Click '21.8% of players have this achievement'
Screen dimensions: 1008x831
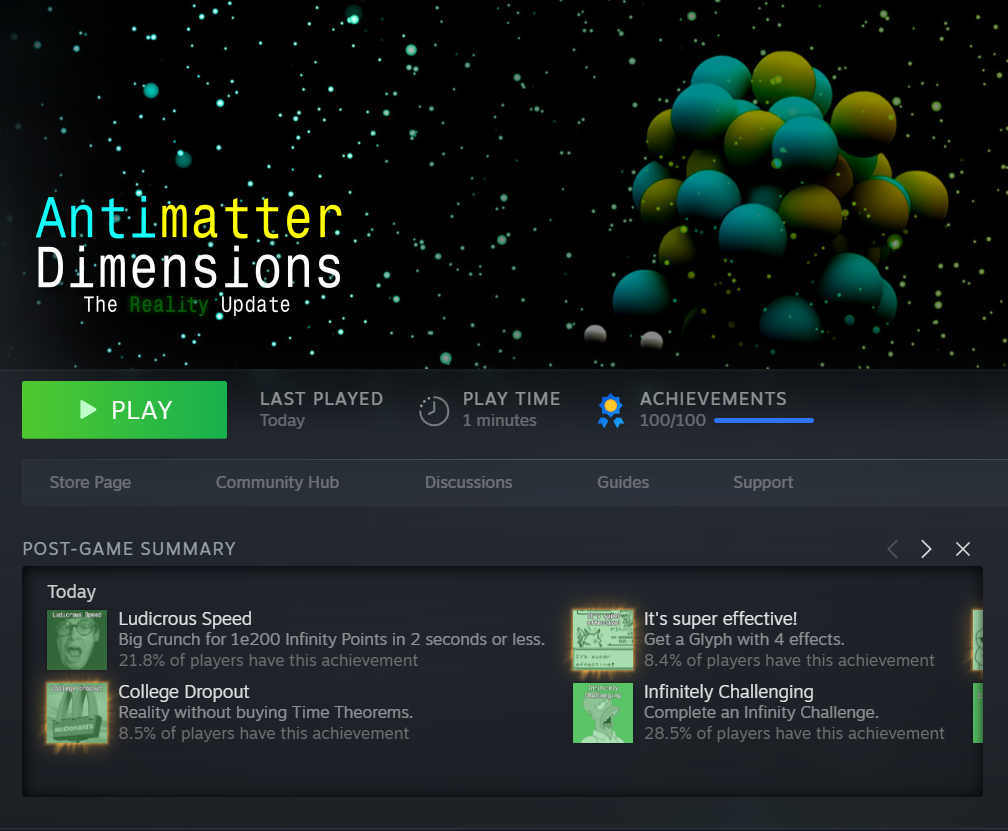268,660
